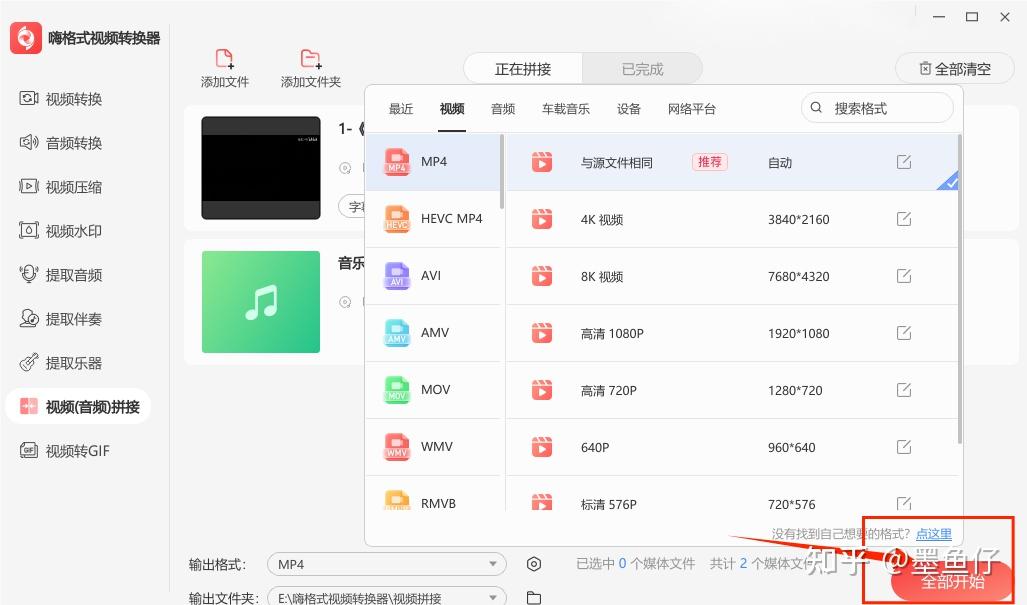The image size is (1027, 605).
Task: Select the 8K 视频 7680*4320 row
Action: click(x=732, y=276)
